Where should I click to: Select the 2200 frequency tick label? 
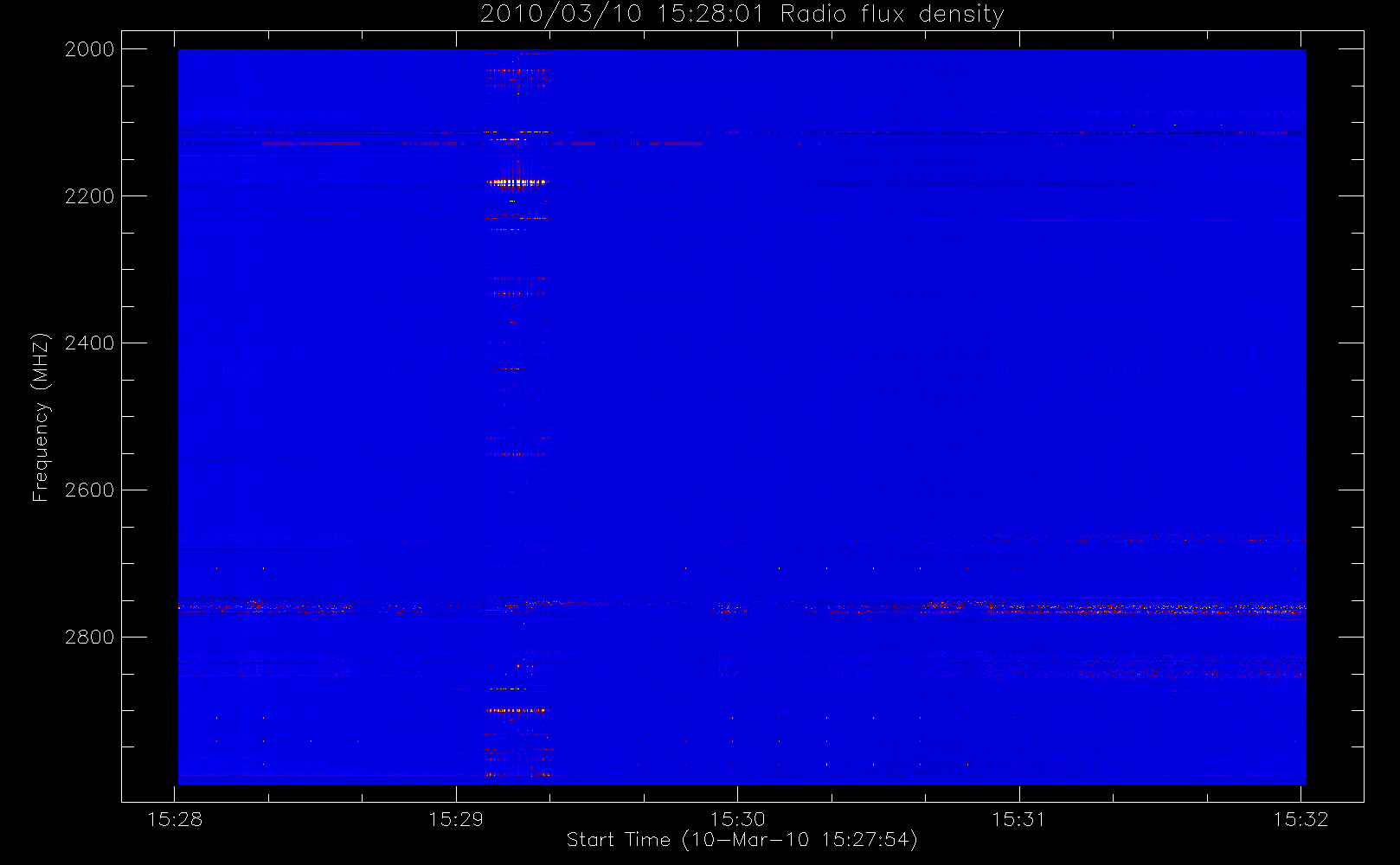click(90, 196)
